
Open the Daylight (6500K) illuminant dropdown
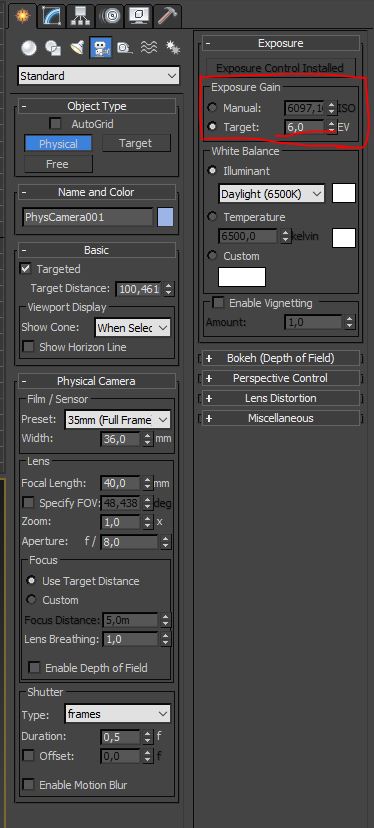click(x=272, y=194)
